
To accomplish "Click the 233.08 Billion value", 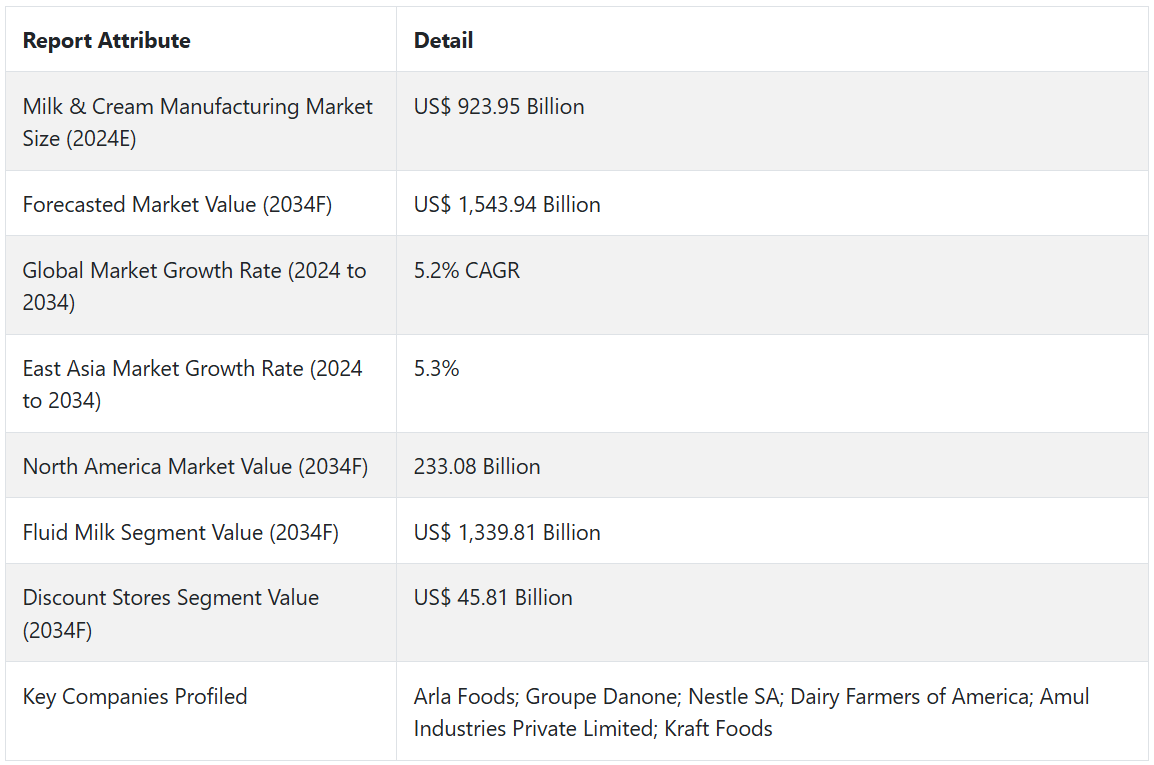I will [x=477, y=467].
